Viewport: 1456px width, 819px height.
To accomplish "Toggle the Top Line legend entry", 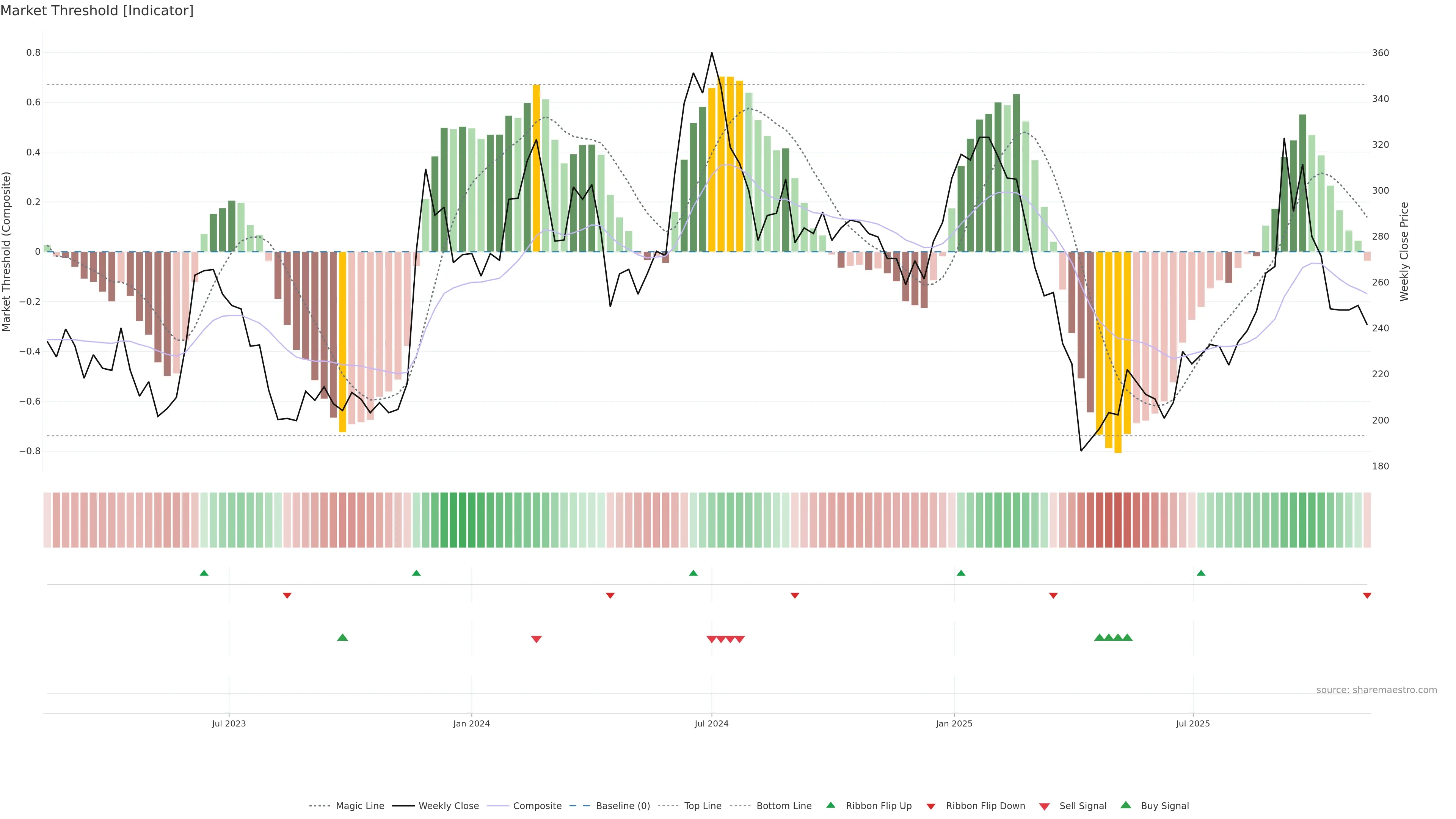I will click(703, 806).
